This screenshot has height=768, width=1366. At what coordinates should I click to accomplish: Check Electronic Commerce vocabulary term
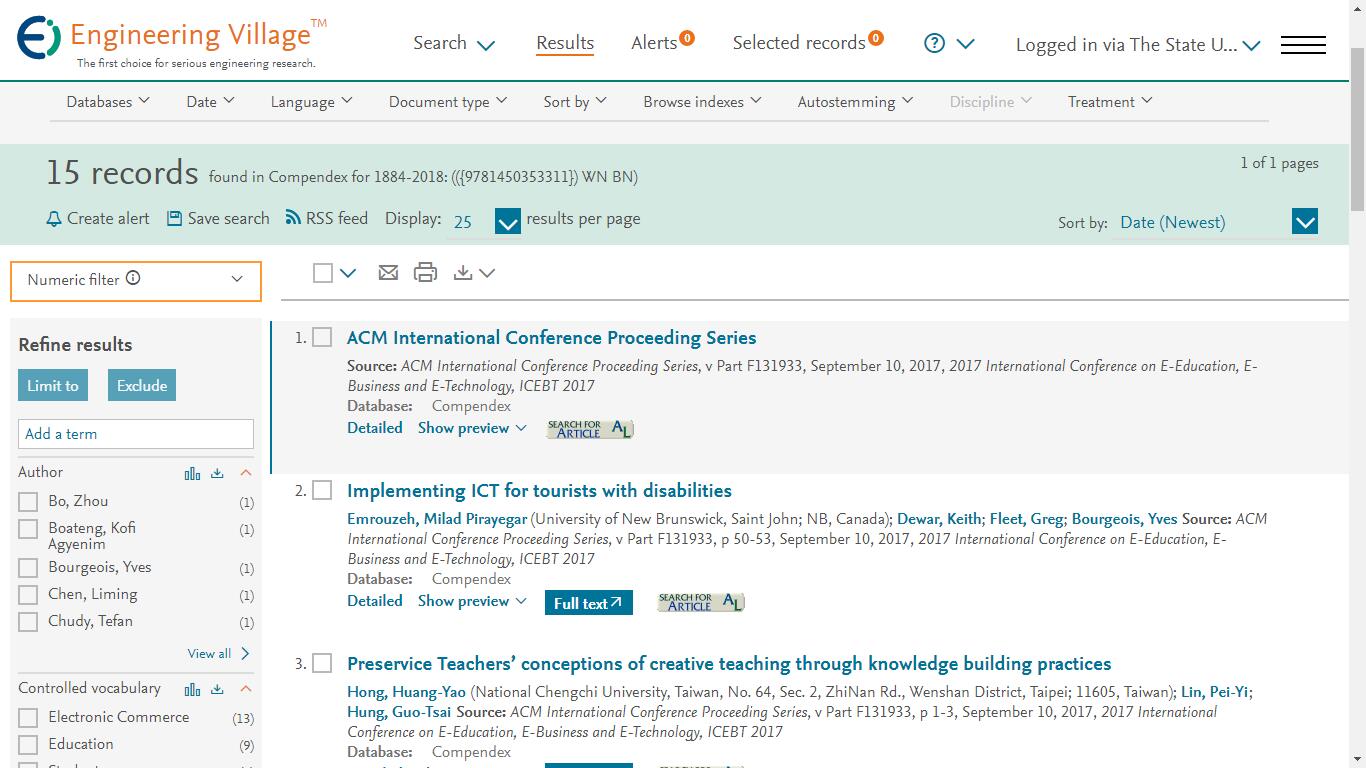tap(28, 718)
